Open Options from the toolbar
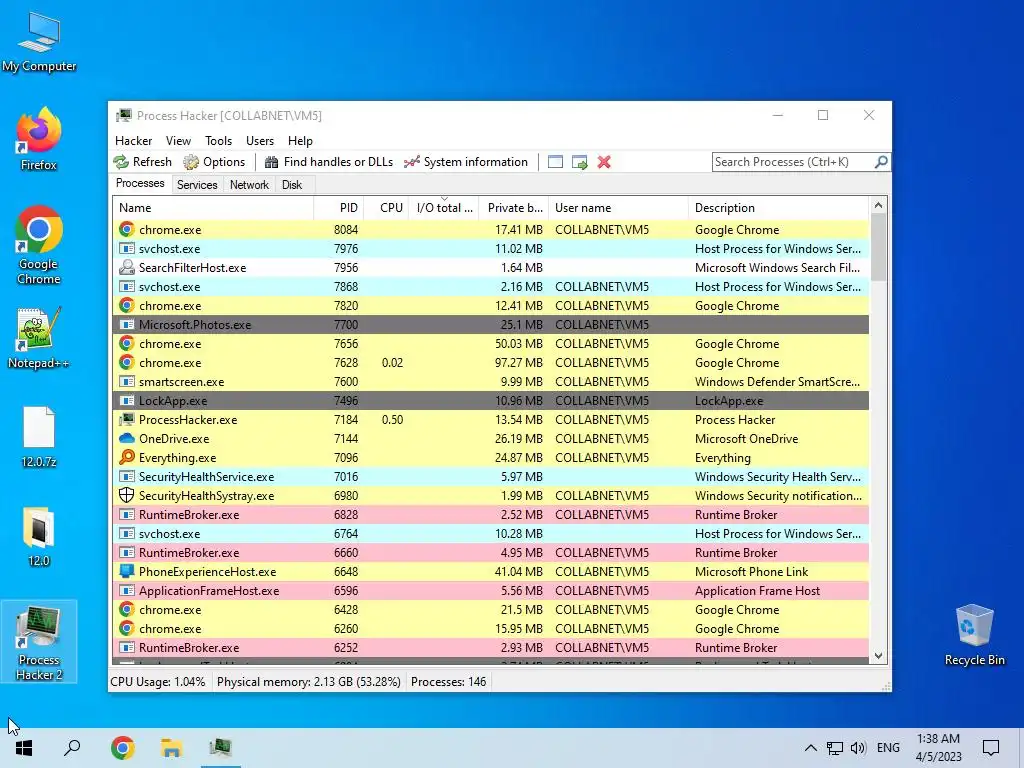Screen dimensions: 1024x768 (x=214, y=162)
